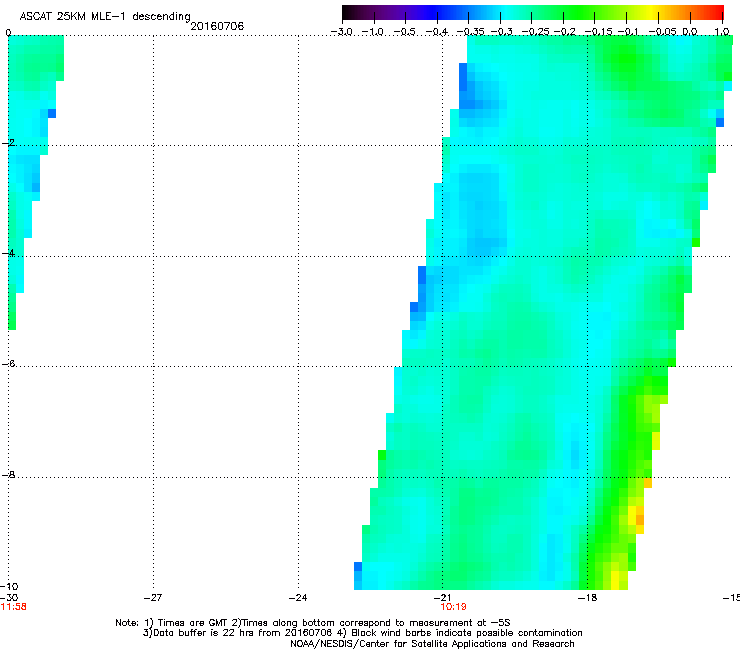Click the colorbar label "0.0"
The height and width of the screenshot is (650, 740).
click(690, 32)
